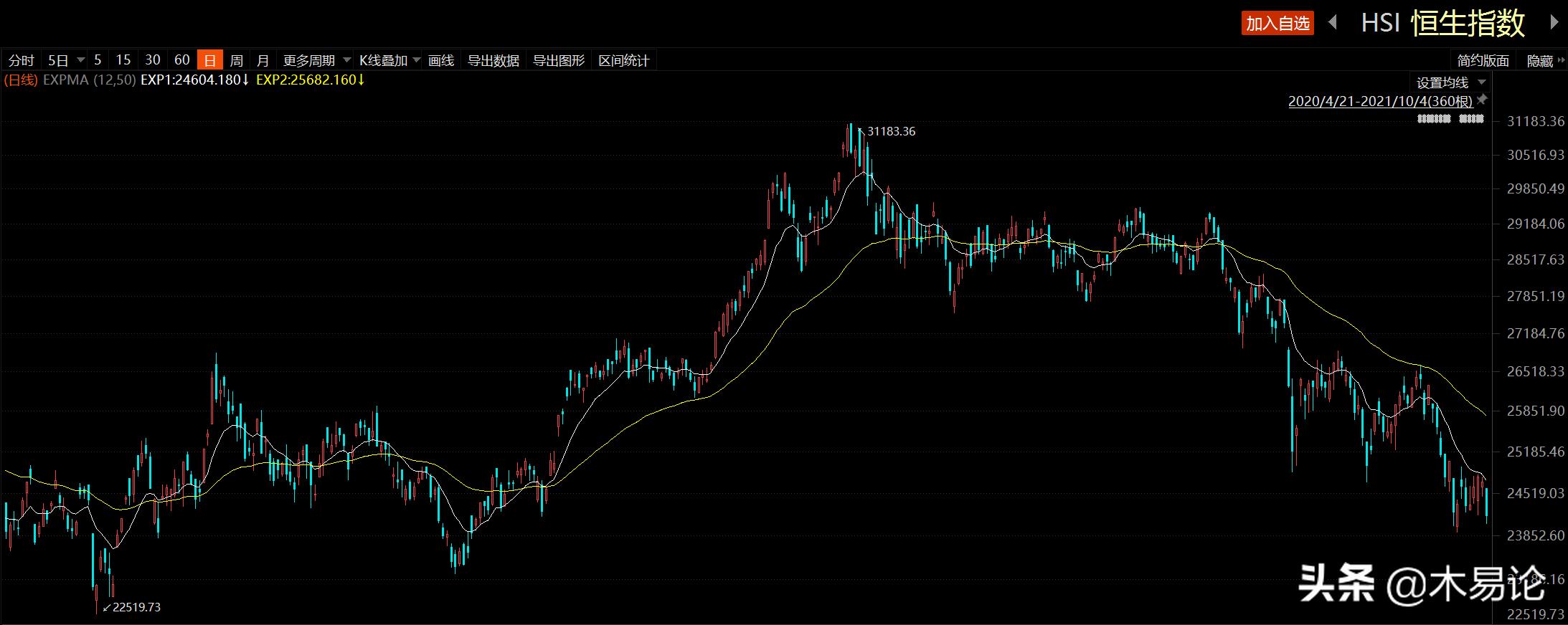Click the 25851.90 axis price label

pos(1536,411)
